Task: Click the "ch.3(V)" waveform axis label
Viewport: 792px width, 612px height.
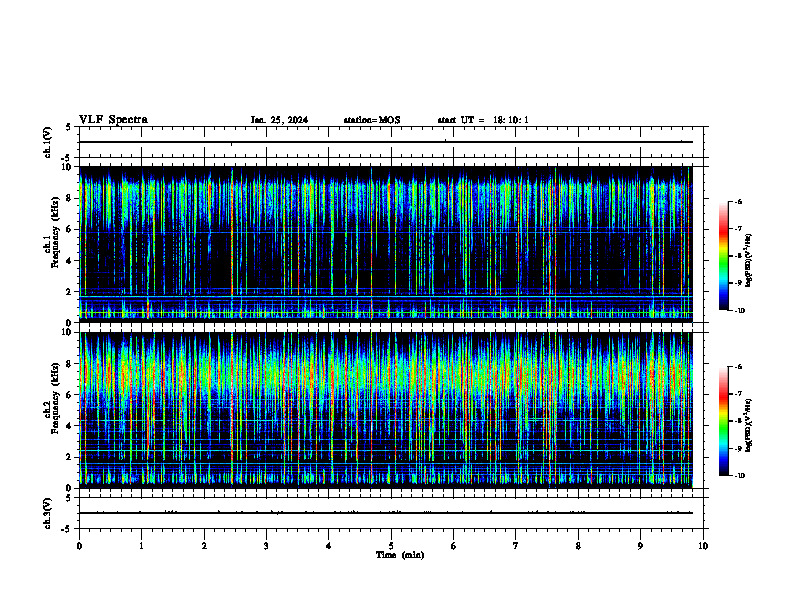Action: coord(48,513)
